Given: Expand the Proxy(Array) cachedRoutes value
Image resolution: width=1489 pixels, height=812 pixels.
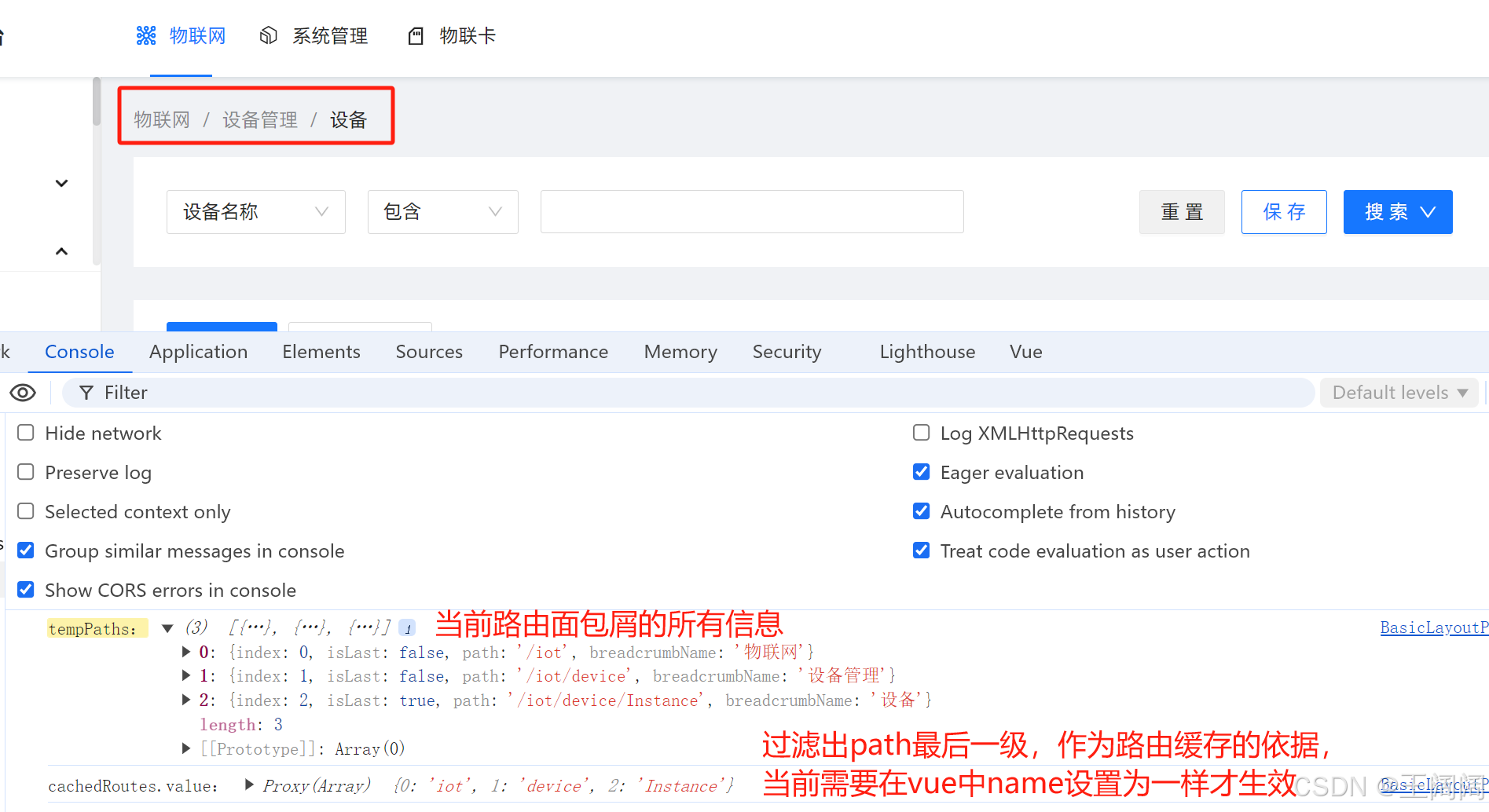Looking at the screenshot, I should (x=249, y=785).
